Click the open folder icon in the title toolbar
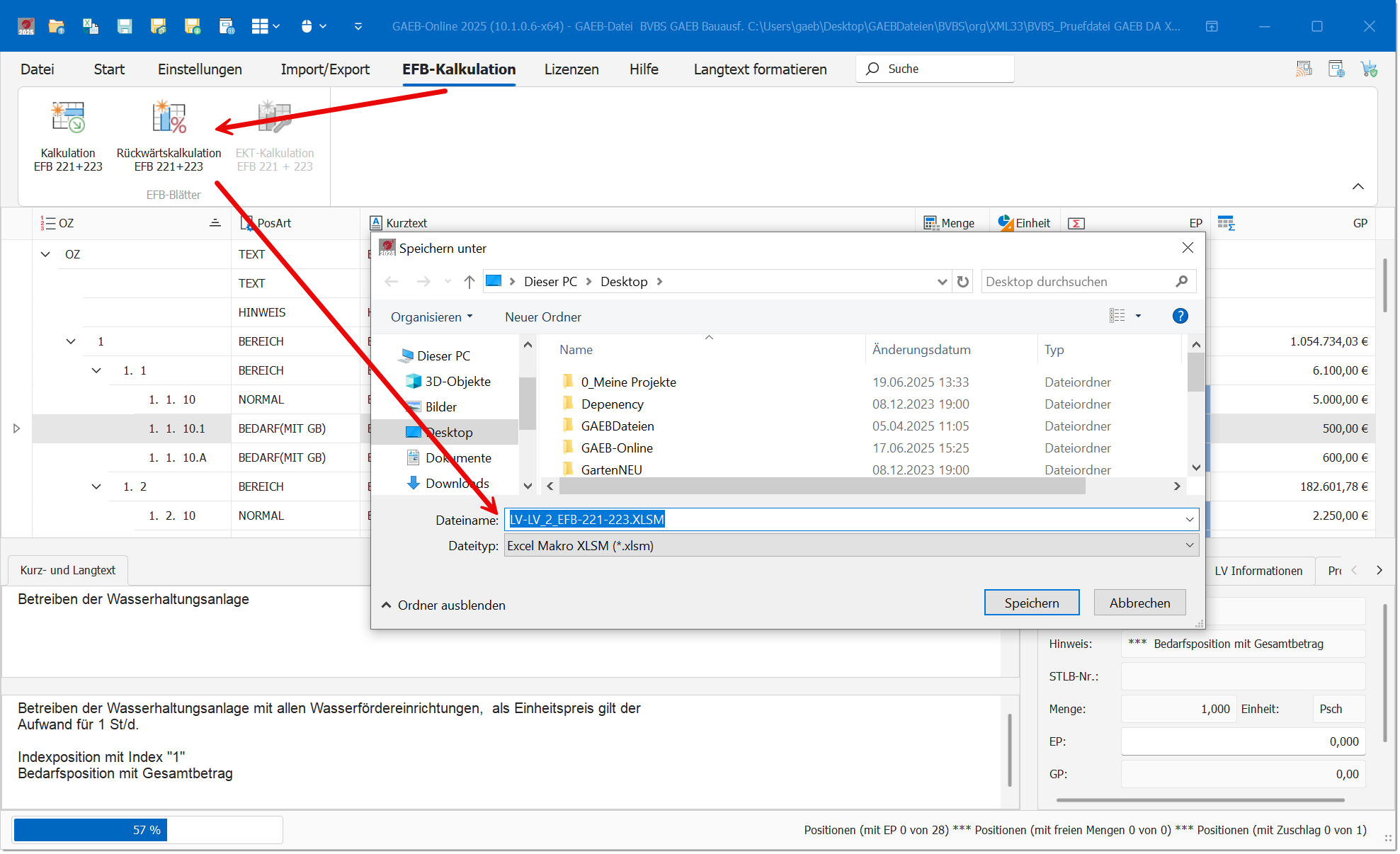 pos(56,26)
